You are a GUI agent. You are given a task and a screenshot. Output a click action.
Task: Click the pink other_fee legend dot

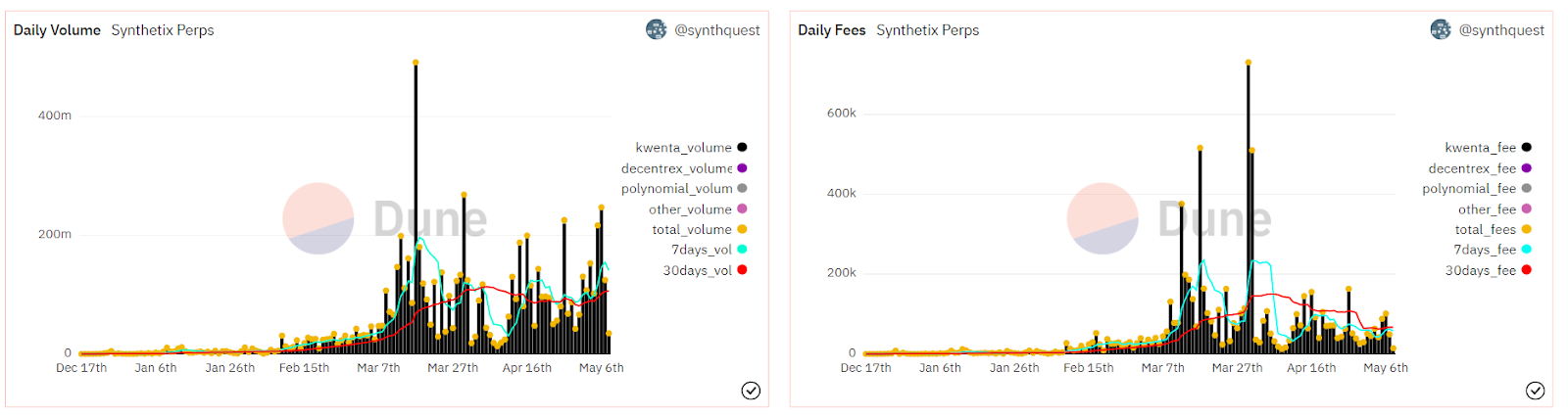[x=1527, y=209]
